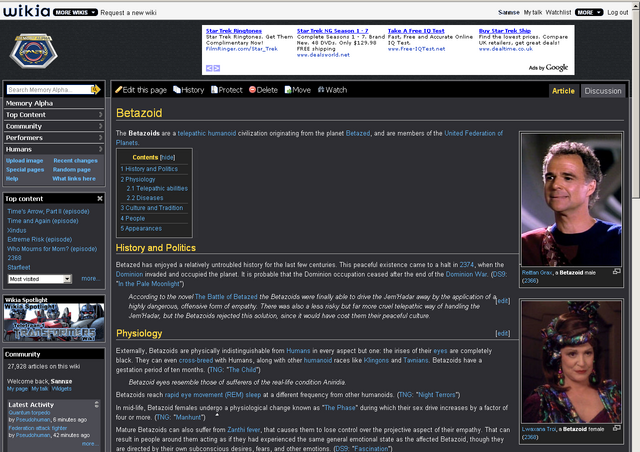Image resolution: width=640 pixels, height=452 pixels.
Task: Click the Lwaxana Troi portrait thumbnail
Action: [571, 362]
